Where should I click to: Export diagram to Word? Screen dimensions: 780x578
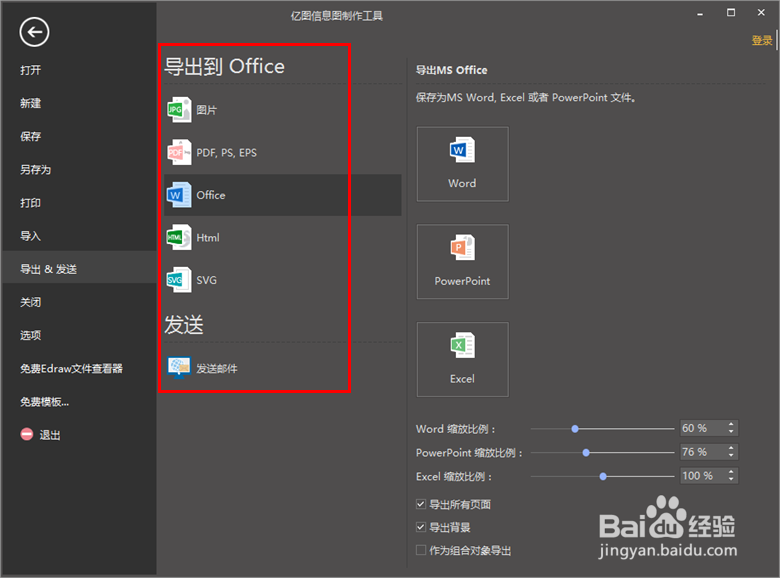(x=463, y=164)
